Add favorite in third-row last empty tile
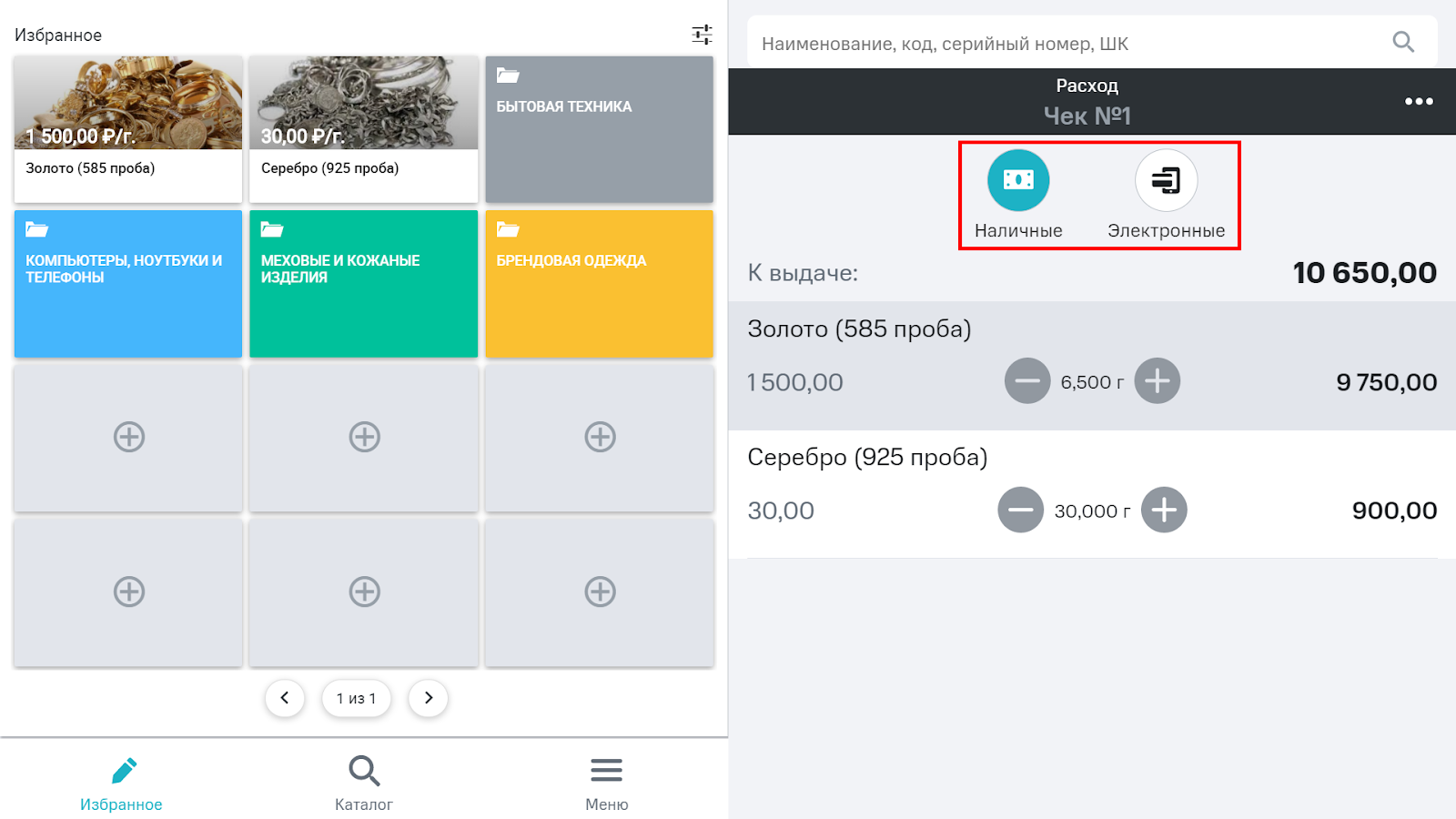 [x=600, y=437]
